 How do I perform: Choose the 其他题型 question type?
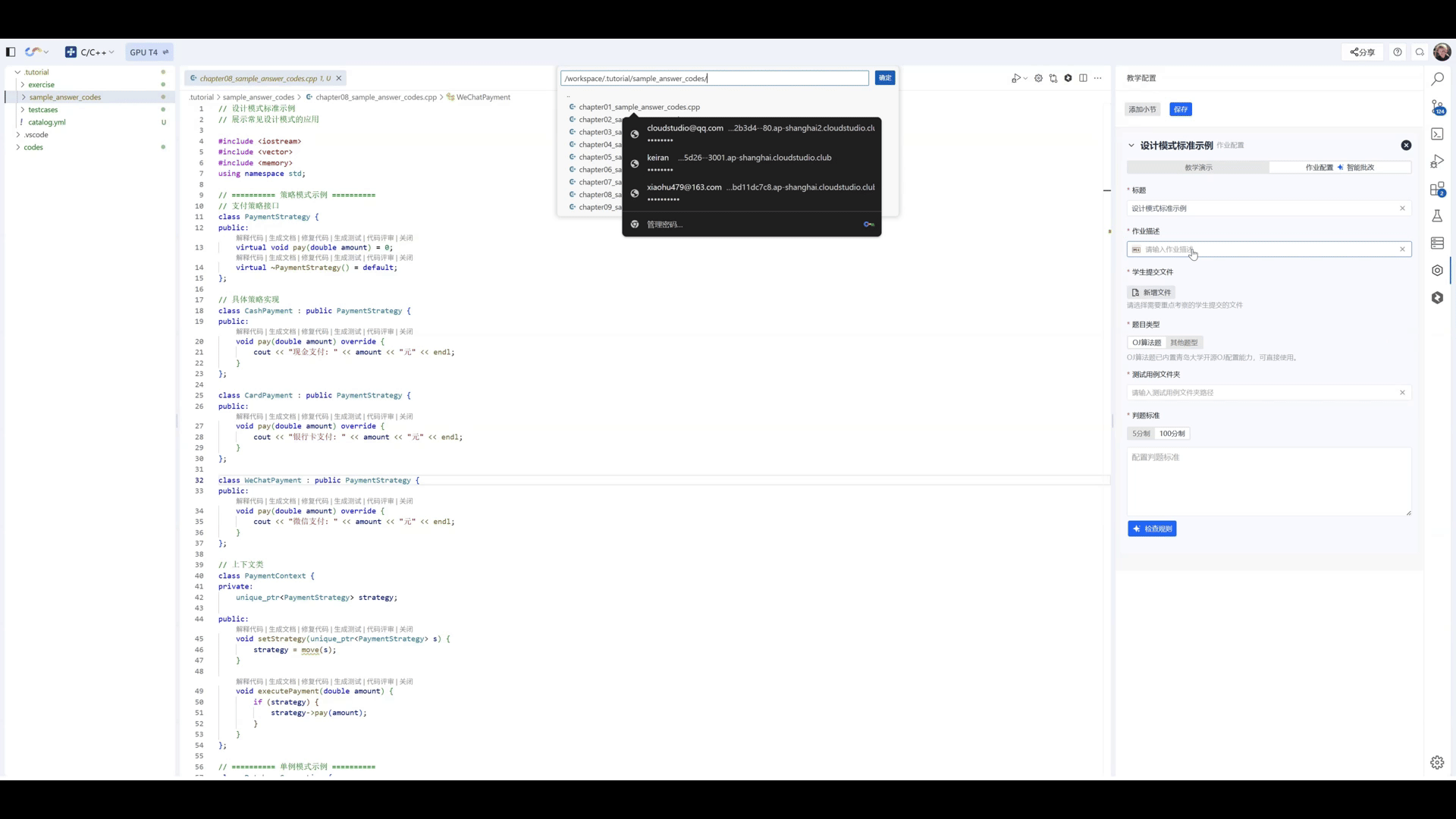point(1184,343)
